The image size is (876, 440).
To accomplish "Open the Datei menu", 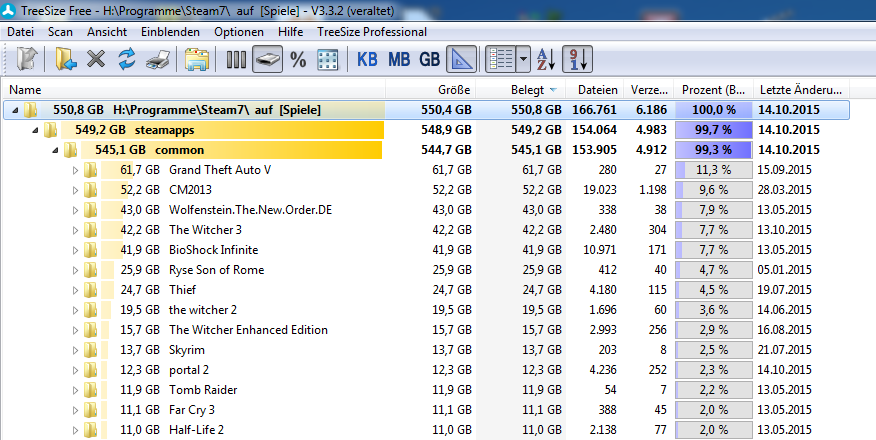I will coord(20,32).
